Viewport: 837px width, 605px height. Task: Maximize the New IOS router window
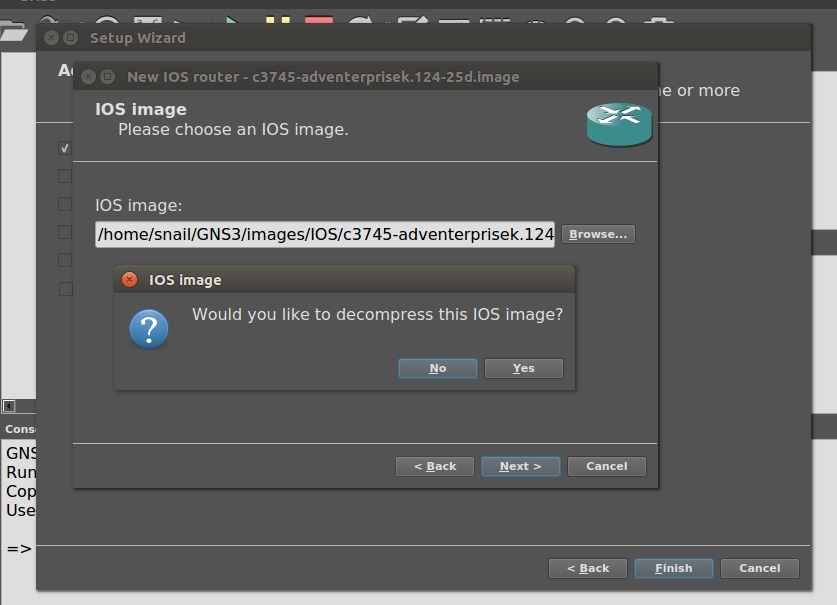click(108, 77)
